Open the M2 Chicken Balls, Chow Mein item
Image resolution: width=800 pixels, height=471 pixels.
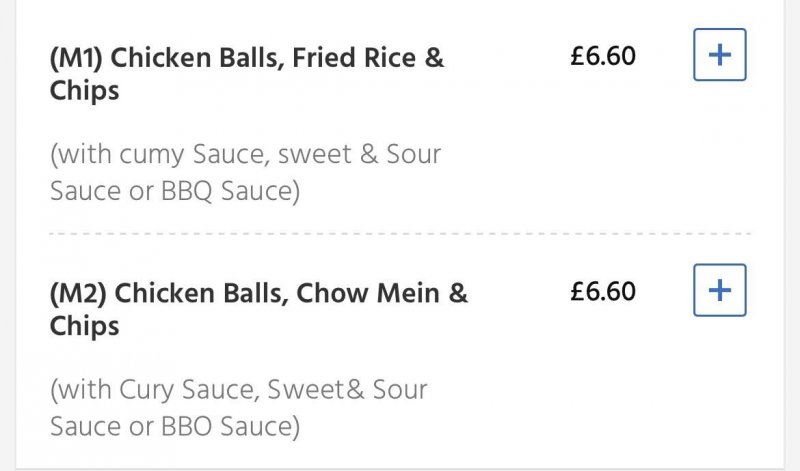coord(258,309)
